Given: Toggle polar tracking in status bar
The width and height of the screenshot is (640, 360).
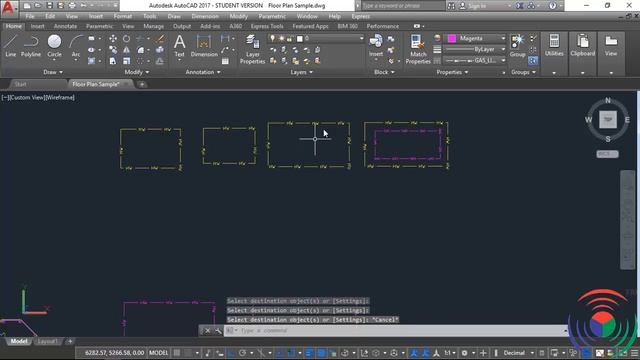Looking at the screenshot, I should pyautogui.click(x=242, y=353).
